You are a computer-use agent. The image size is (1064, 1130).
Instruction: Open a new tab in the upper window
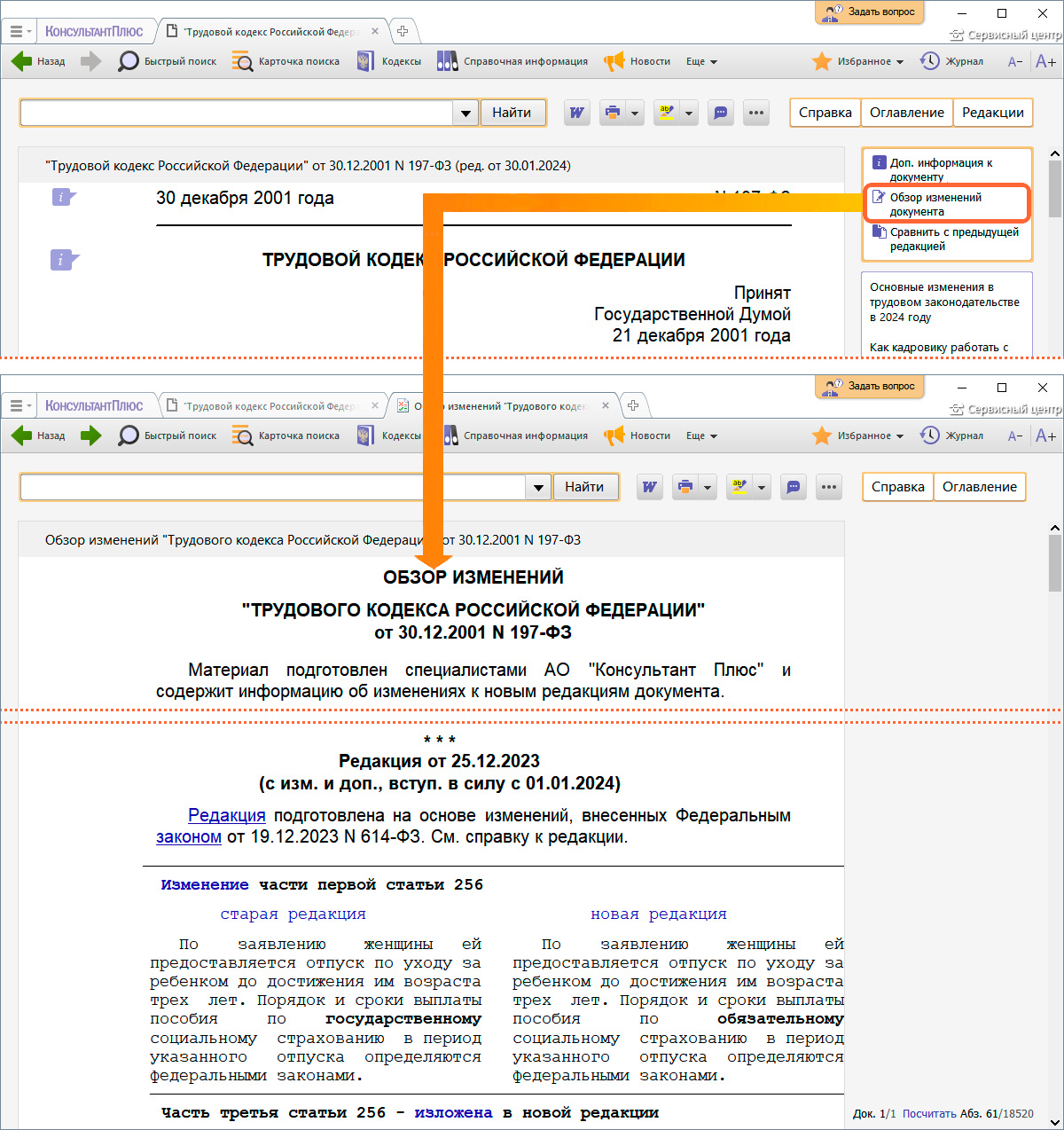point(403,31)
